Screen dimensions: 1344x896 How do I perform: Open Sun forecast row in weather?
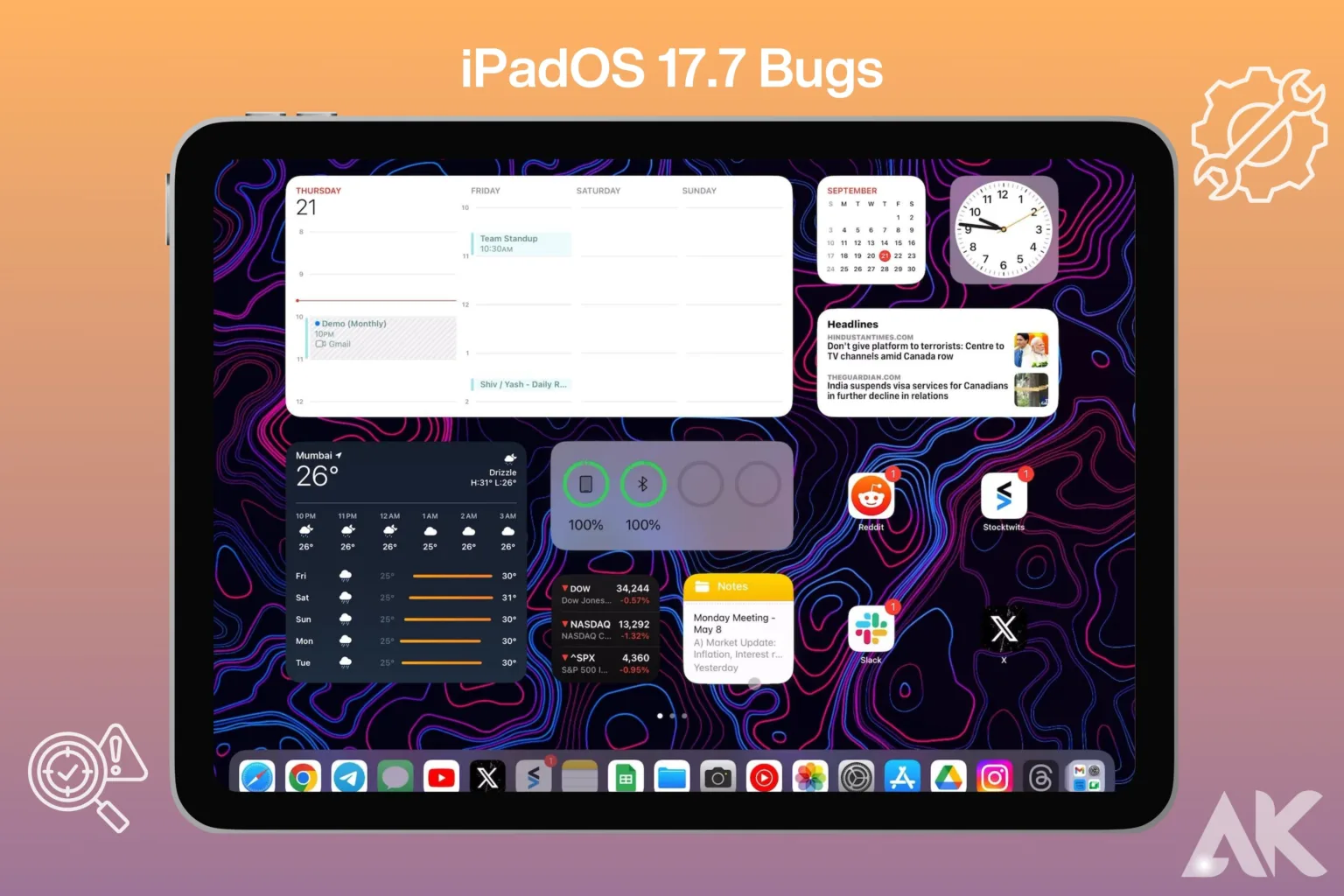coord(406,619)
